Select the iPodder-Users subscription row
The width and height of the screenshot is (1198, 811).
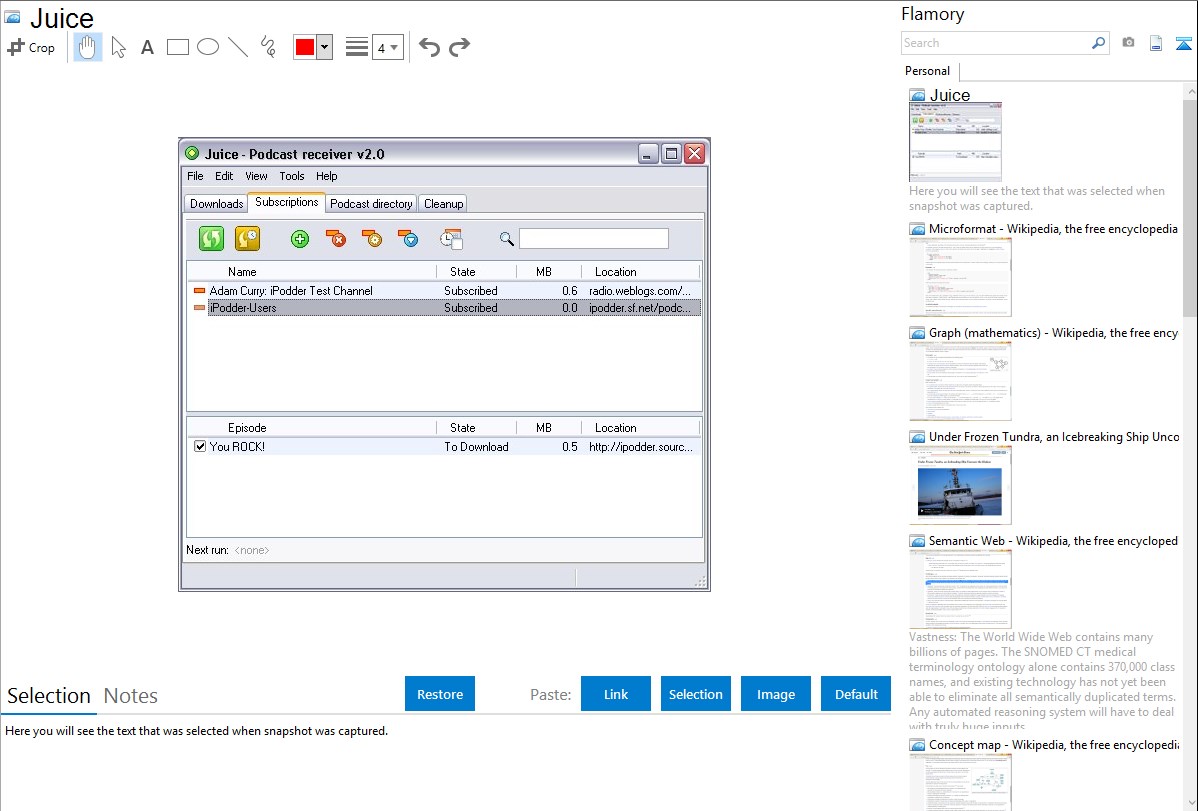click(x=444, y=307)
